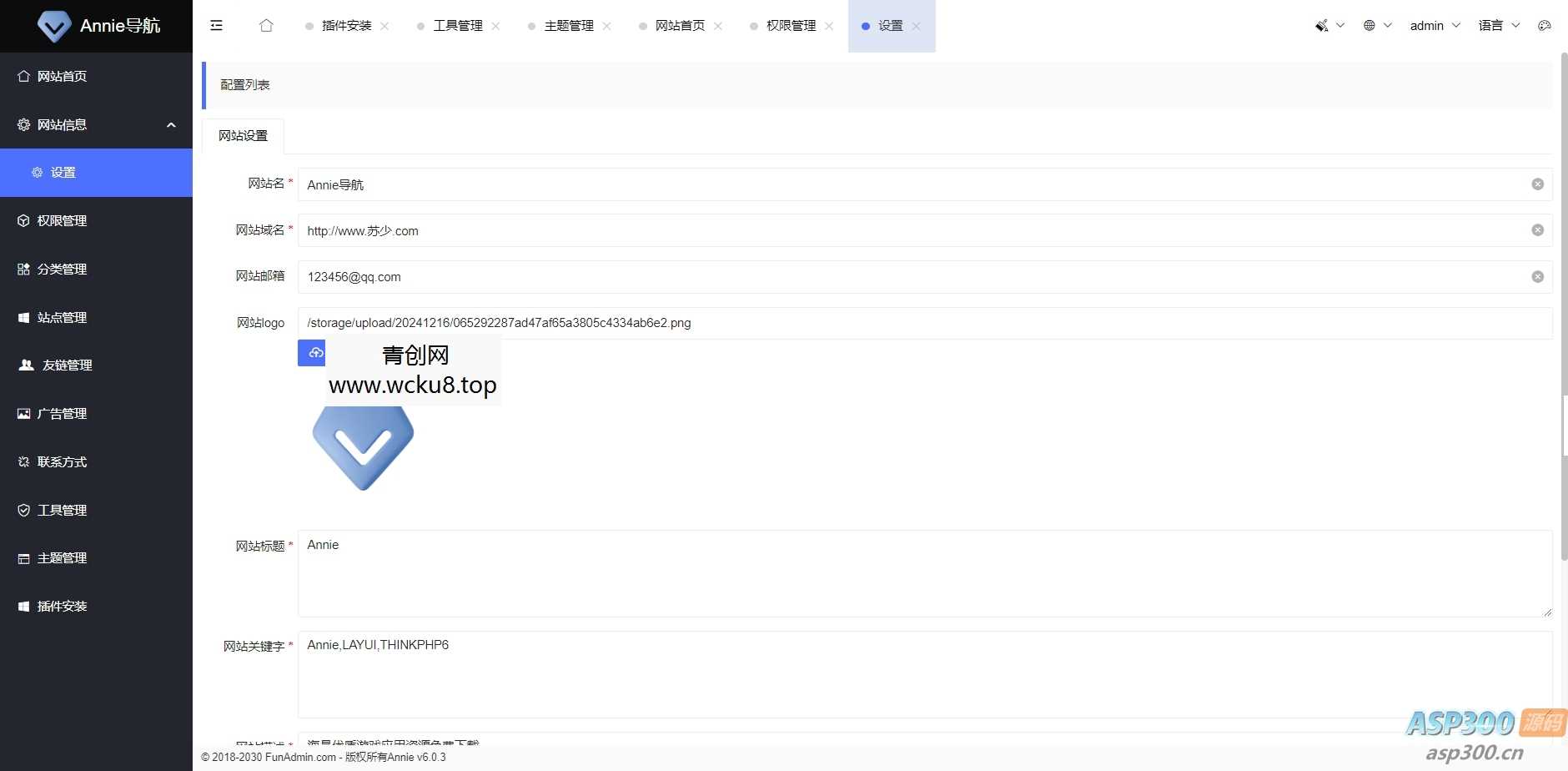Close the 插件安装 tab
Screen dimensions: 1568x771
tap(384, 25)
